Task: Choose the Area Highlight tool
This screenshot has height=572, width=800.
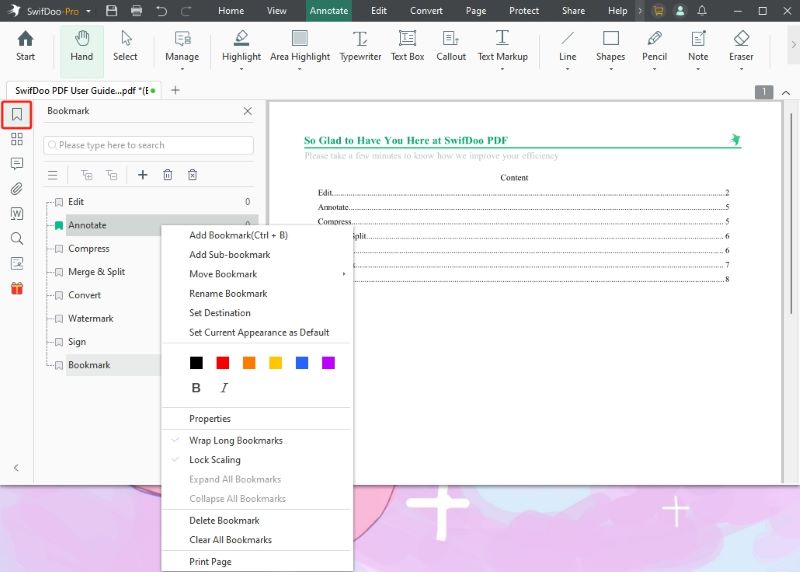Action: pyautogui.click(x=300, y=48)
